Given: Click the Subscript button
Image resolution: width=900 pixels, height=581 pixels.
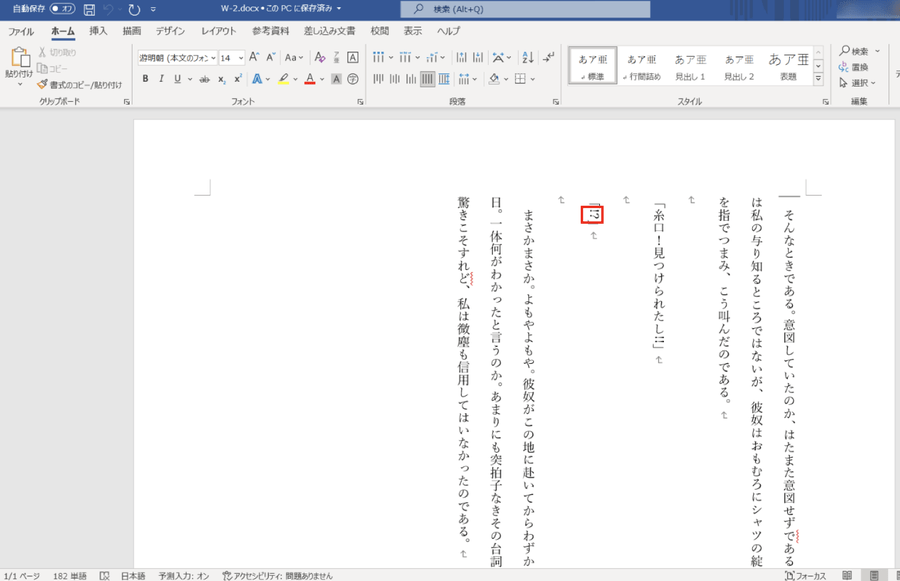Looking at the screenshot, I should [222, 78].
